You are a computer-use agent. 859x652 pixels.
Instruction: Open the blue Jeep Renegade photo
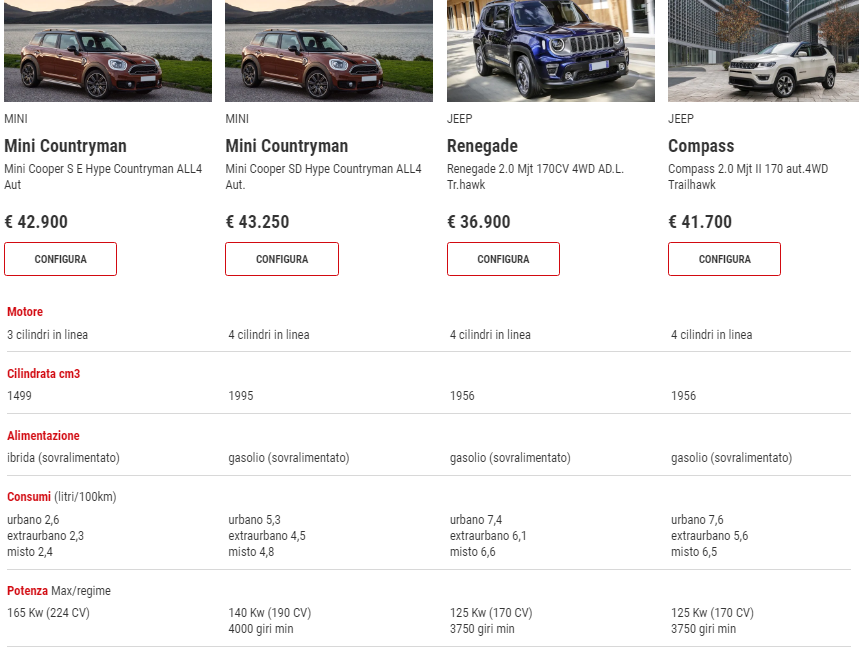point(551,50)
